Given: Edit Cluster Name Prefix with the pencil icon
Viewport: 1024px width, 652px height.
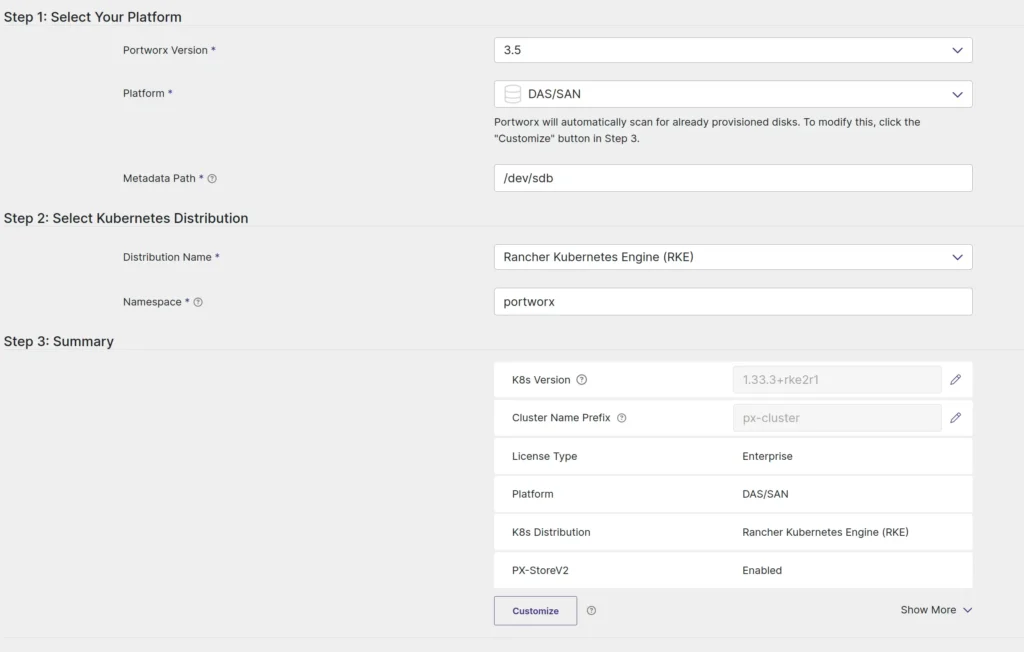Looking at the screenshot, I should click(x=955, y=418).
